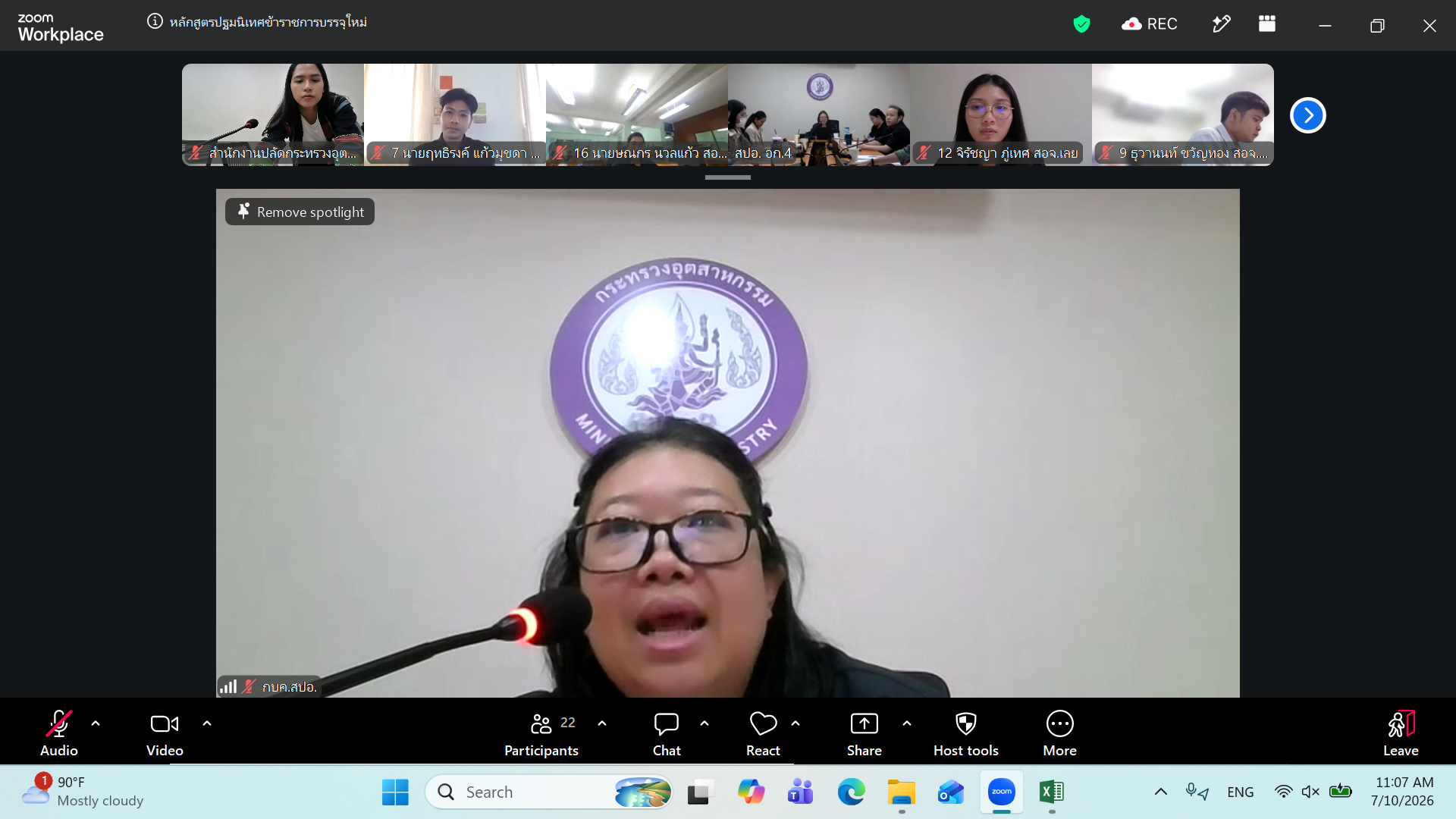Open the Chat panel
Image resolution: width=1456 pixels, height=819 pixels.
[667, 733]
